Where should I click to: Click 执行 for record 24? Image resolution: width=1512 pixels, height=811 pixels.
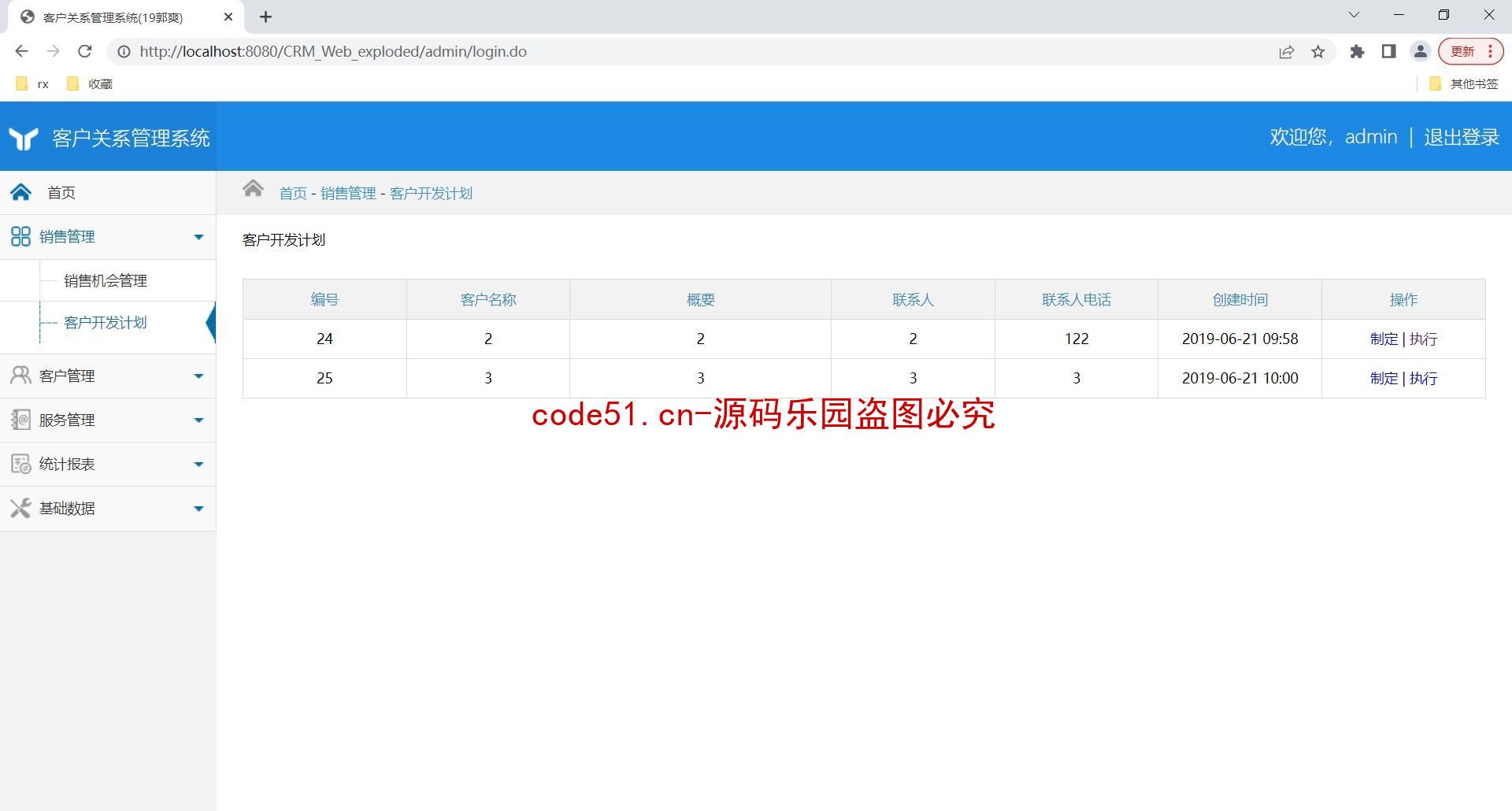(1423, 339)
